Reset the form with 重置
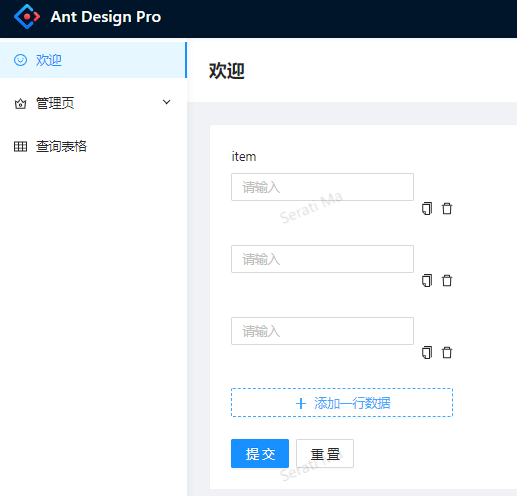 click(325, 454)
